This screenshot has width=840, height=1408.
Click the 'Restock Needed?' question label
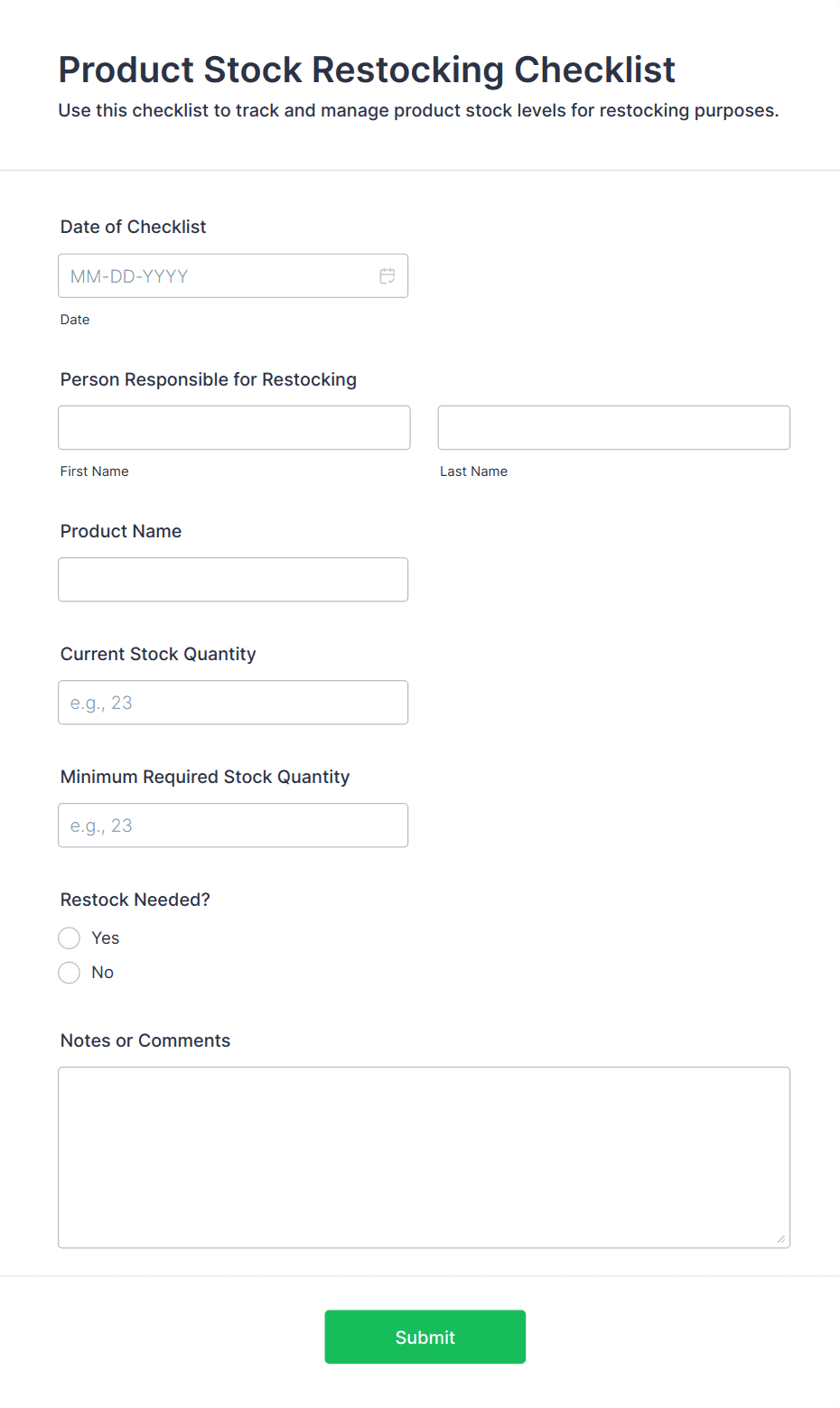135,900
